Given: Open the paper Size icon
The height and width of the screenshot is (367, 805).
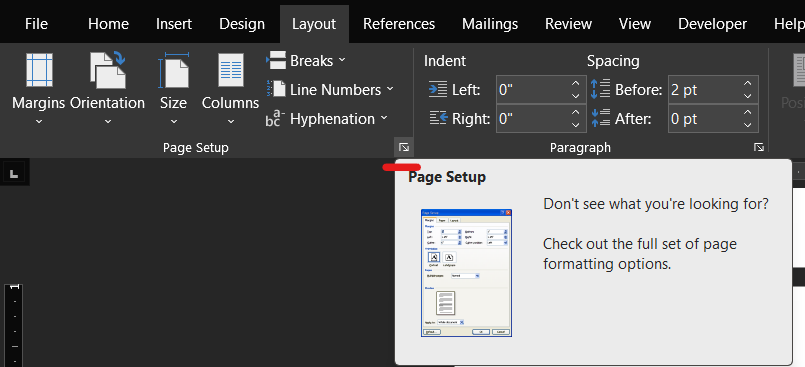Looking at the screenshot, I should click(x=174, y=70).
